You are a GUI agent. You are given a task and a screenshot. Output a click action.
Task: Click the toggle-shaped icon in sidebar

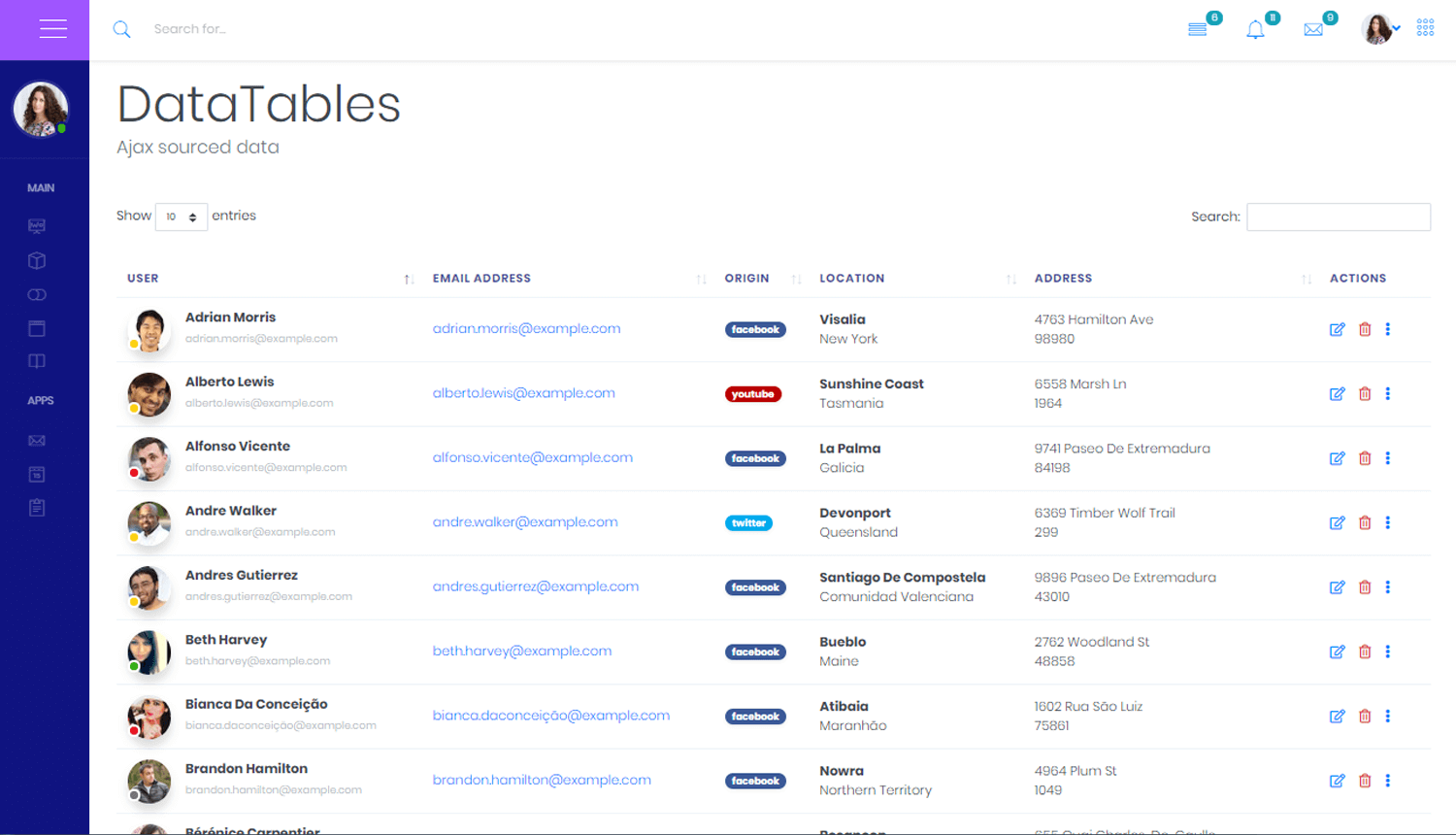coord(37,295)
